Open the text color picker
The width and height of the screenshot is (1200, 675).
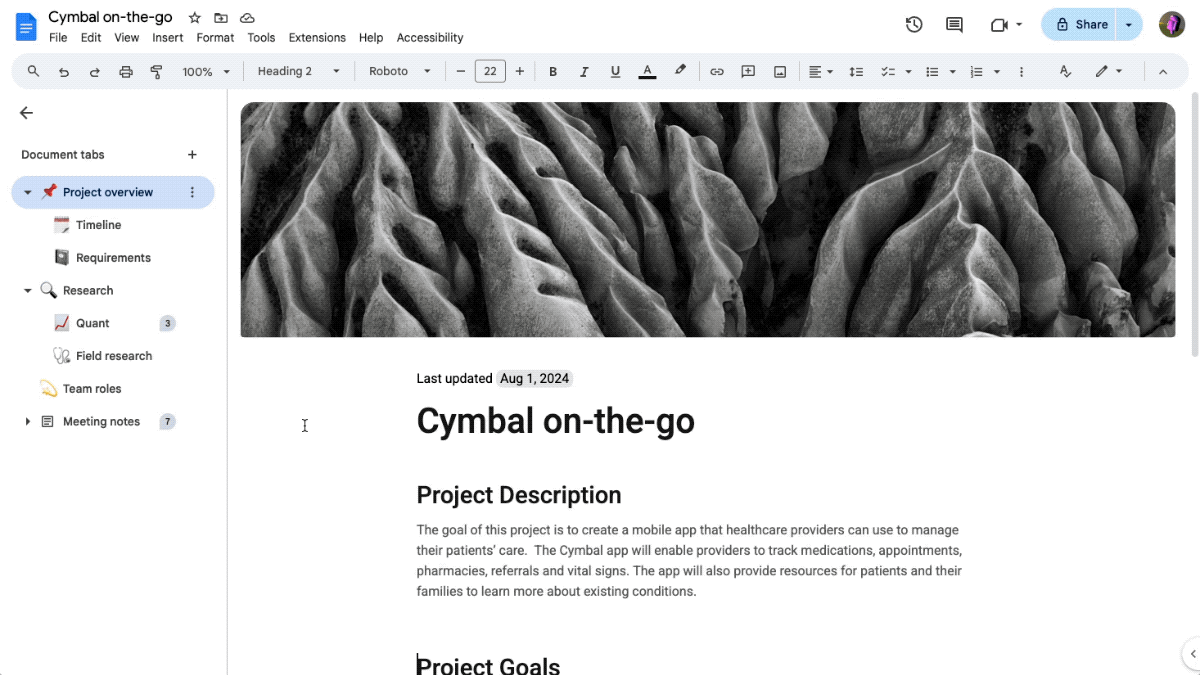coord(647,71)
